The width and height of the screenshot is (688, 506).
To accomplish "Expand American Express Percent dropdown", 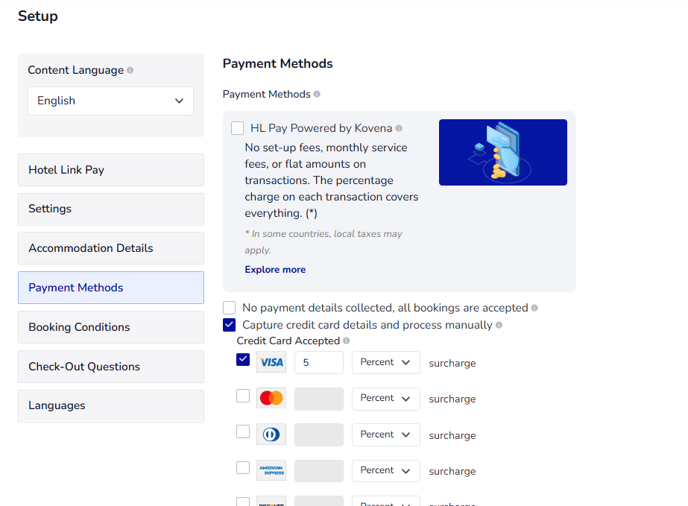I will point(386,470).
